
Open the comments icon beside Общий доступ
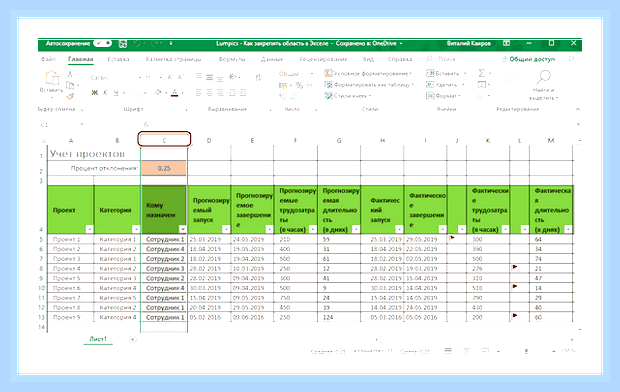click(571, 59)
